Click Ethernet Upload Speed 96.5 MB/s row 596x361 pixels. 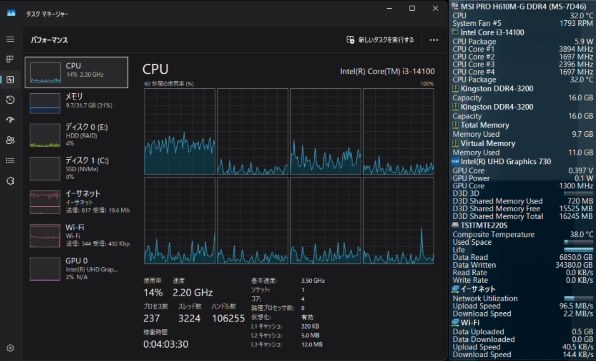tap(522, 306)
